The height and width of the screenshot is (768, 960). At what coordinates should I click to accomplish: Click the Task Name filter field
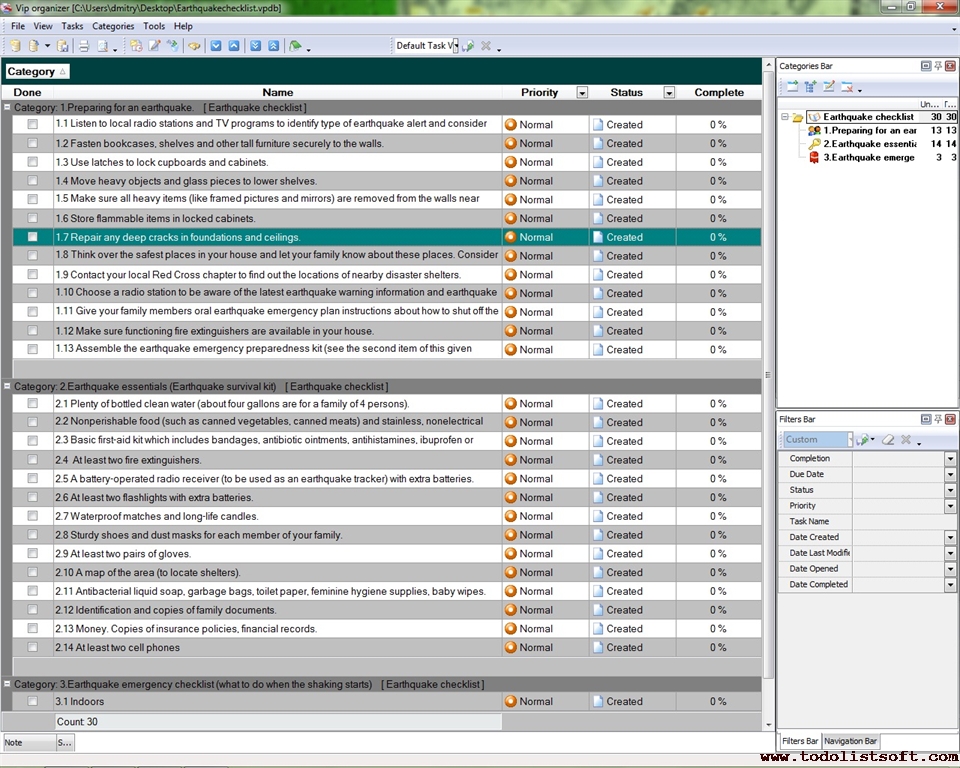click(x=898, y=522)
